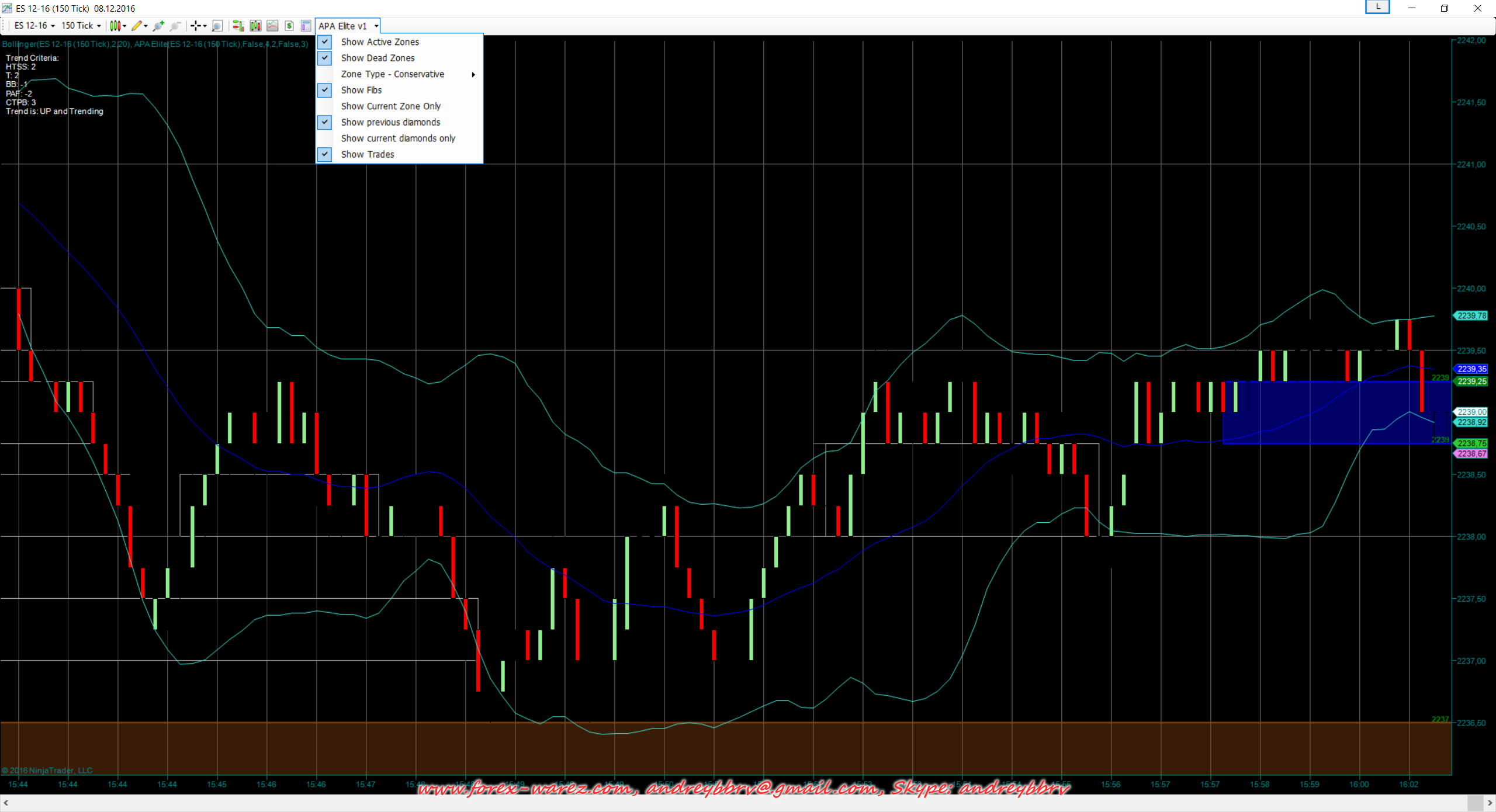This screenshot has width=1496, height=812.
Task: Open the Chart Trader panel icon
Action: tap(238, 26)
